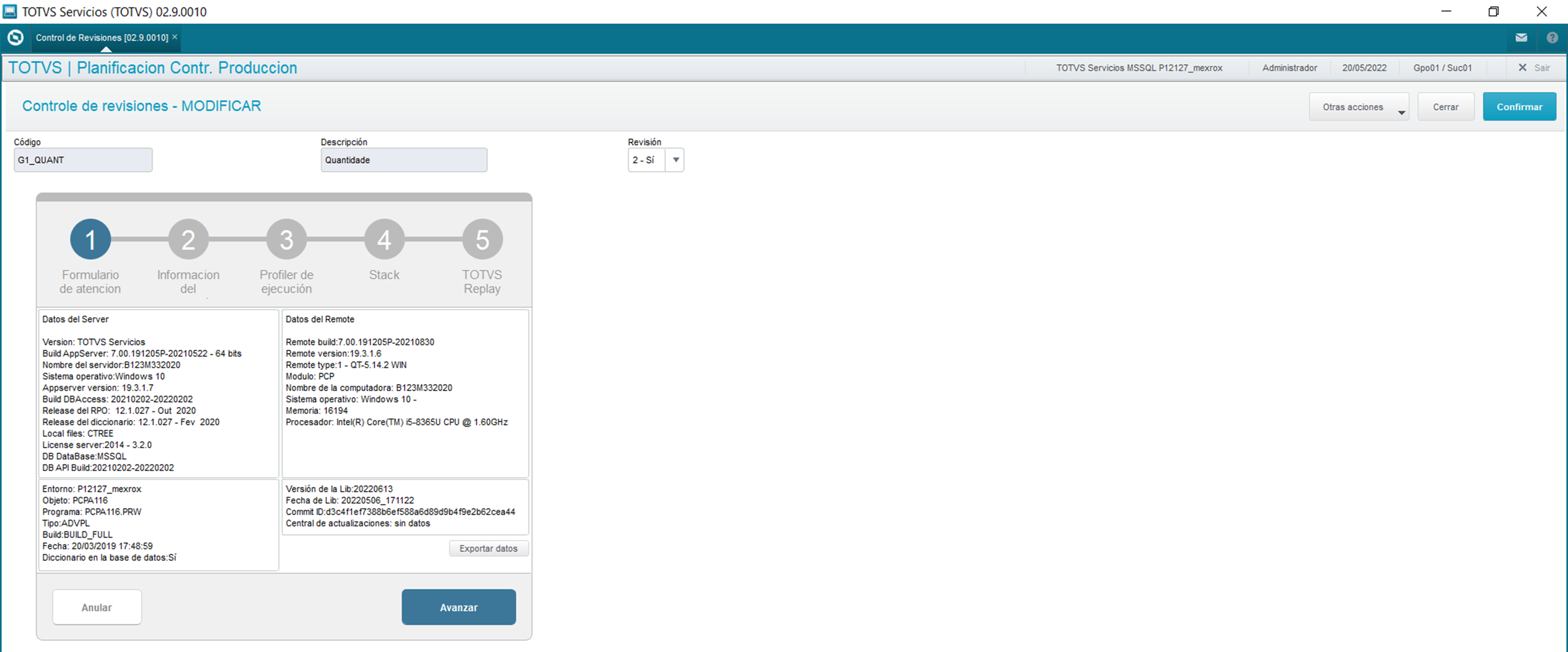
Task: Click the Descripción field Quantidade
Action: click(x=403, y=160)
